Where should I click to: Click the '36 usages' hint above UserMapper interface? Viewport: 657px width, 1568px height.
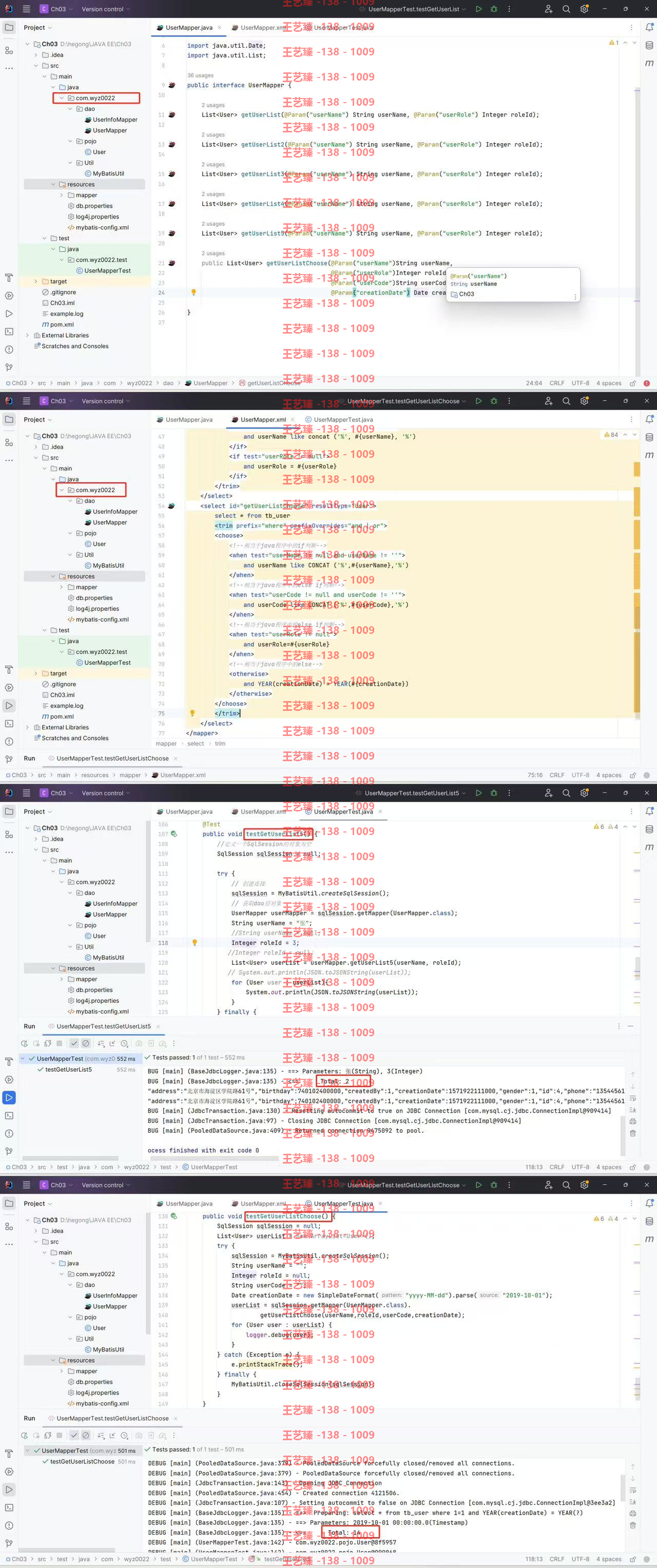click(x=200, y=75)
